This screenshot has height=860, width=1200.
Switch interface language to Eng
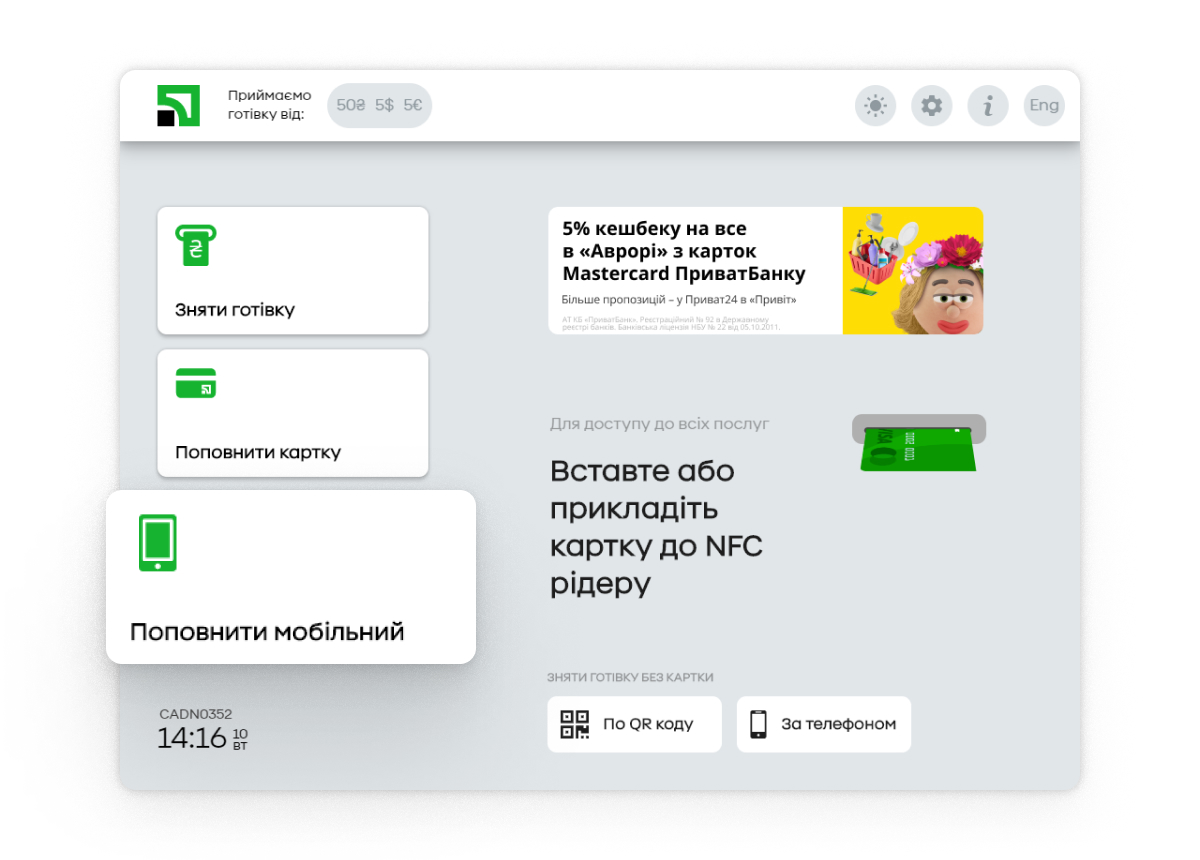click(1044, 105)
